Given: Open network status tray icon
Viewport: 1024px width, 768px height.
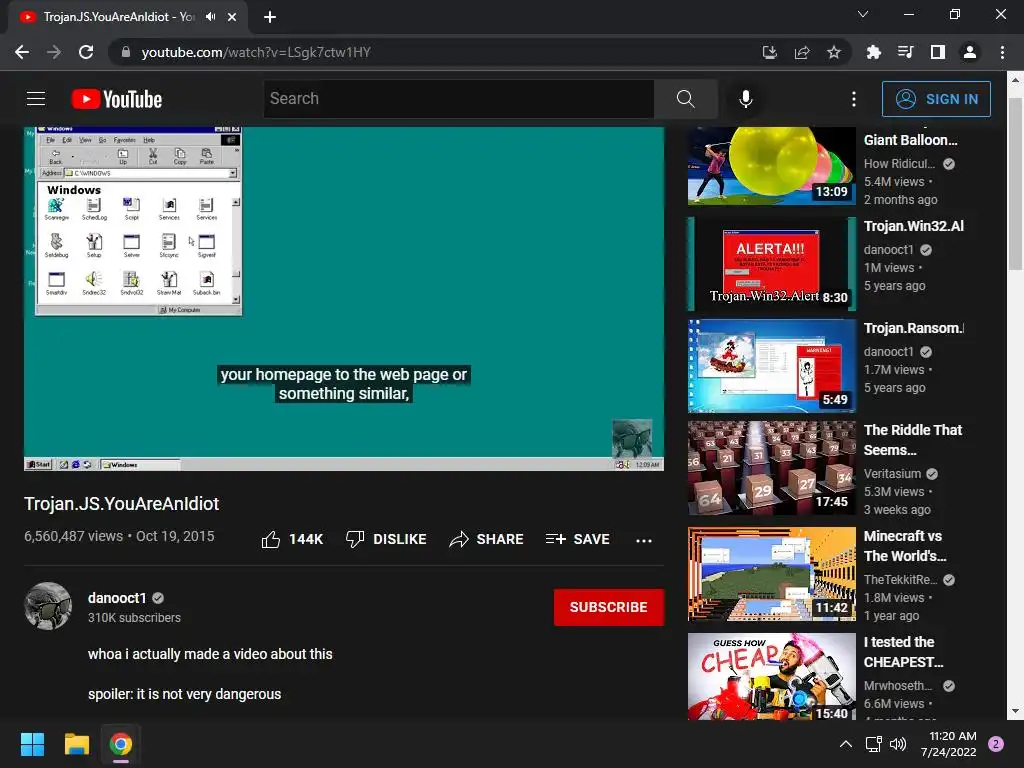Looking at the screenshot, I should click(x=873, y=744).
